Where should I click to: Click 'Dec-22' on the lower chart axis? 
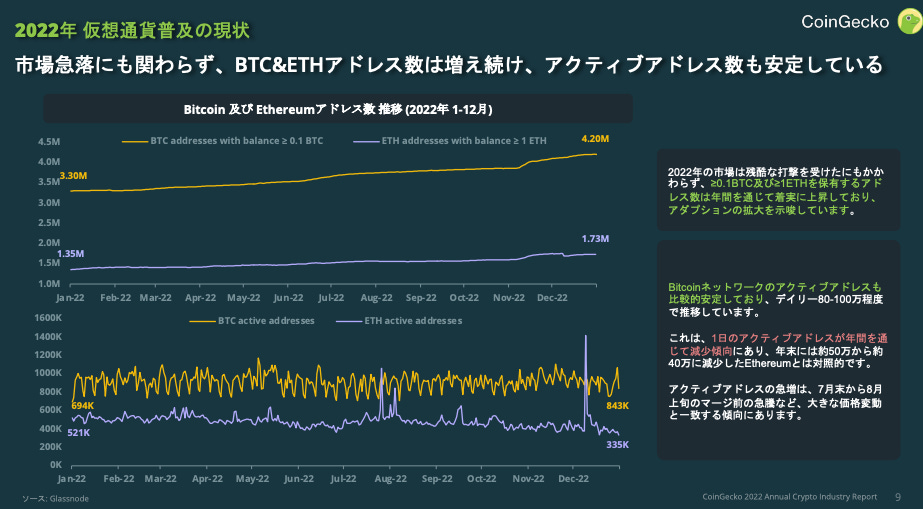coord(573,478)
